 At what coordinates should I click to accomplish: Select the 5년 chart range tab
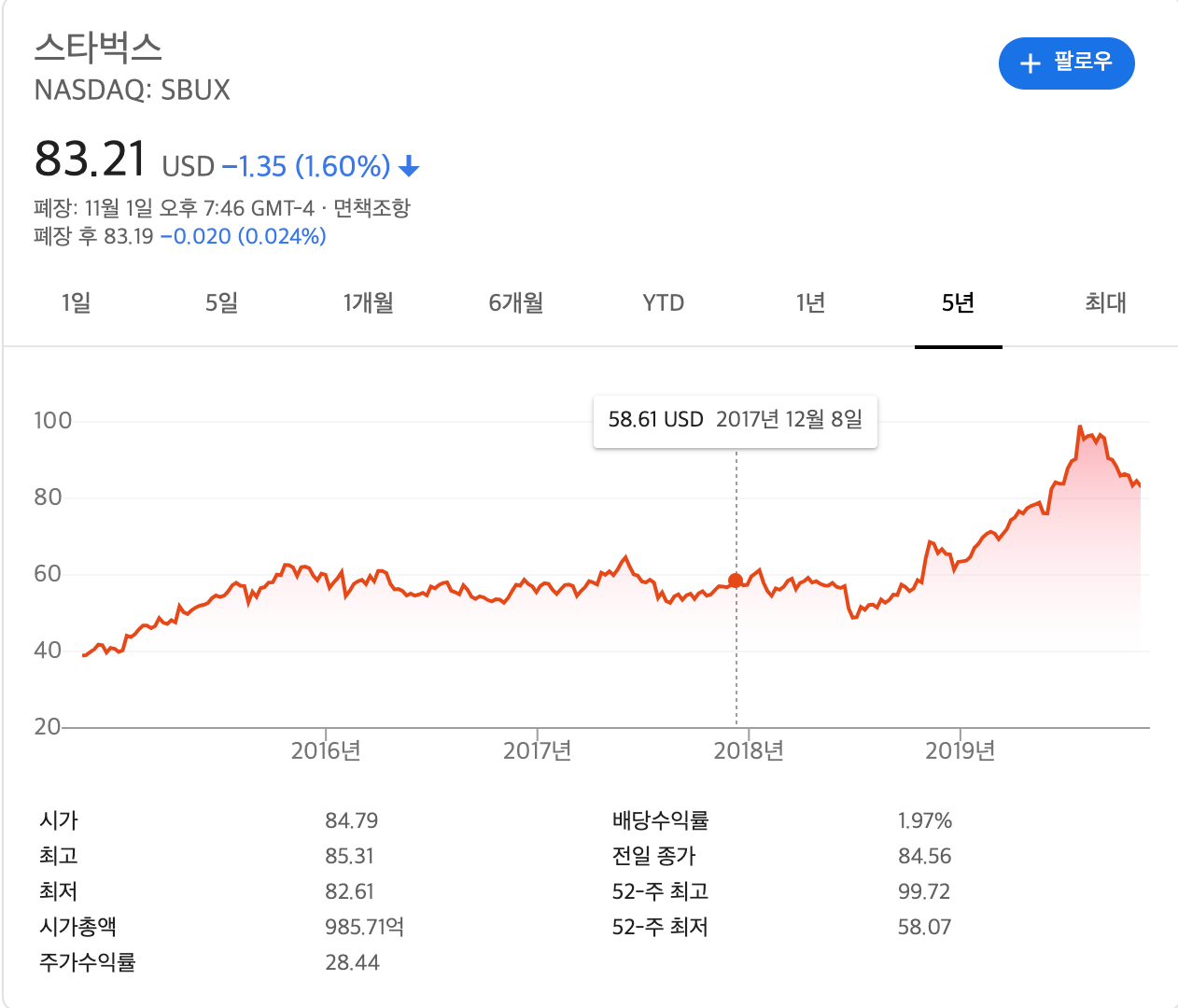(x=958, y=302)
